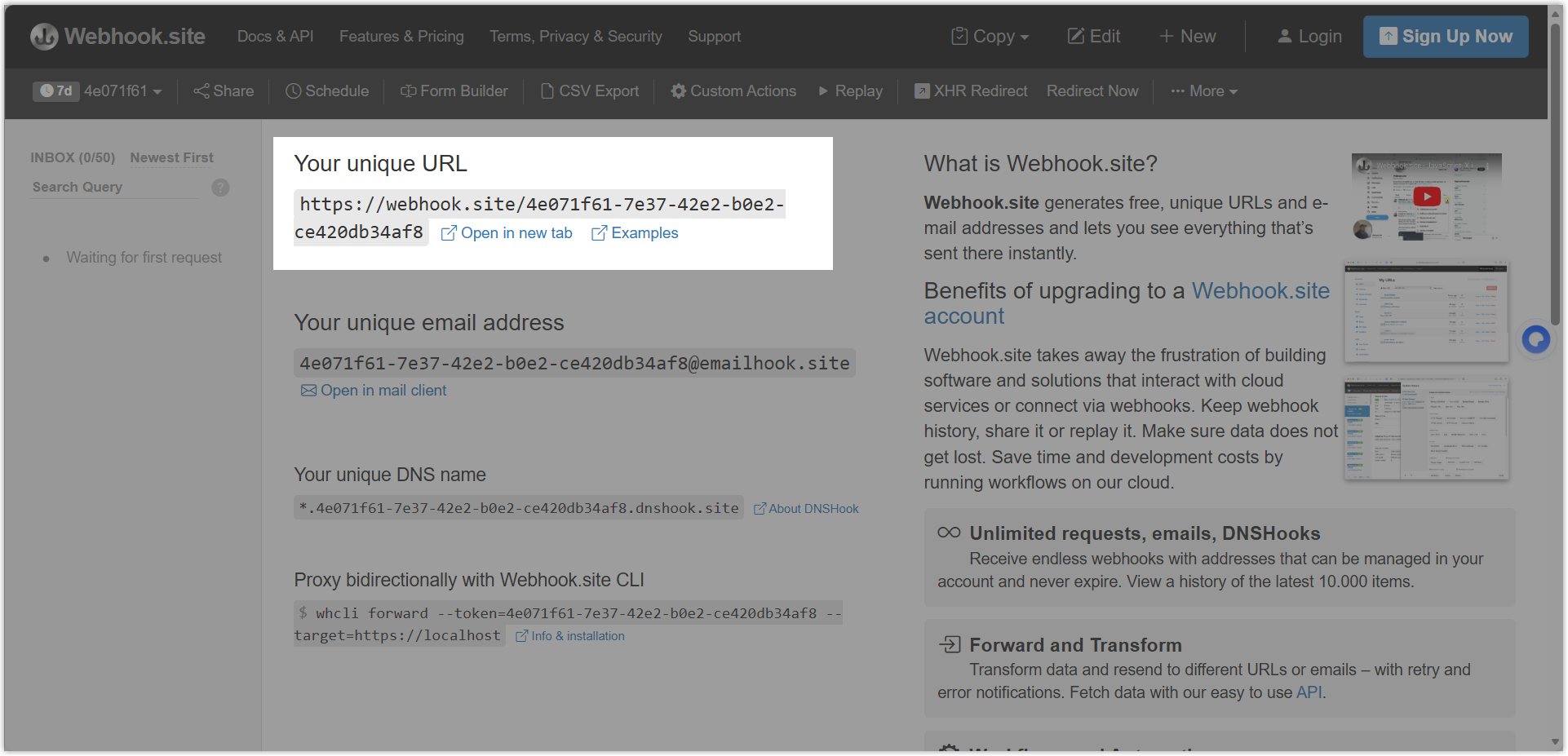The width and height of the screenshot is (1568, 756).
Task: Toggle XHR Redirect option
Action: (x=971, y=91)
